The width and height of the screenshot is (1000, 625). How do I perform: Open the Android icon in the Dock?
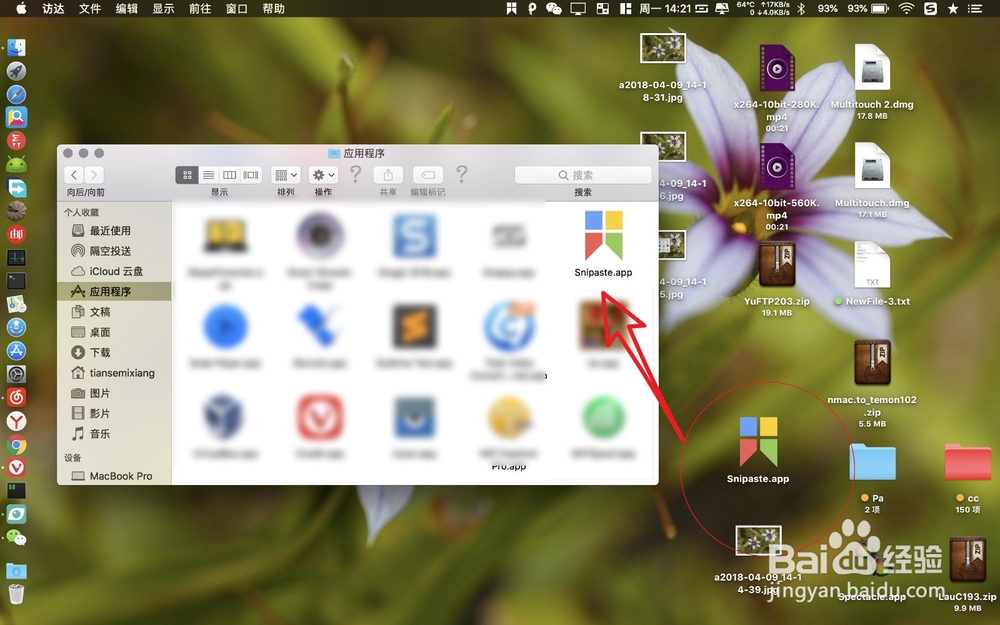pos(16,165)
